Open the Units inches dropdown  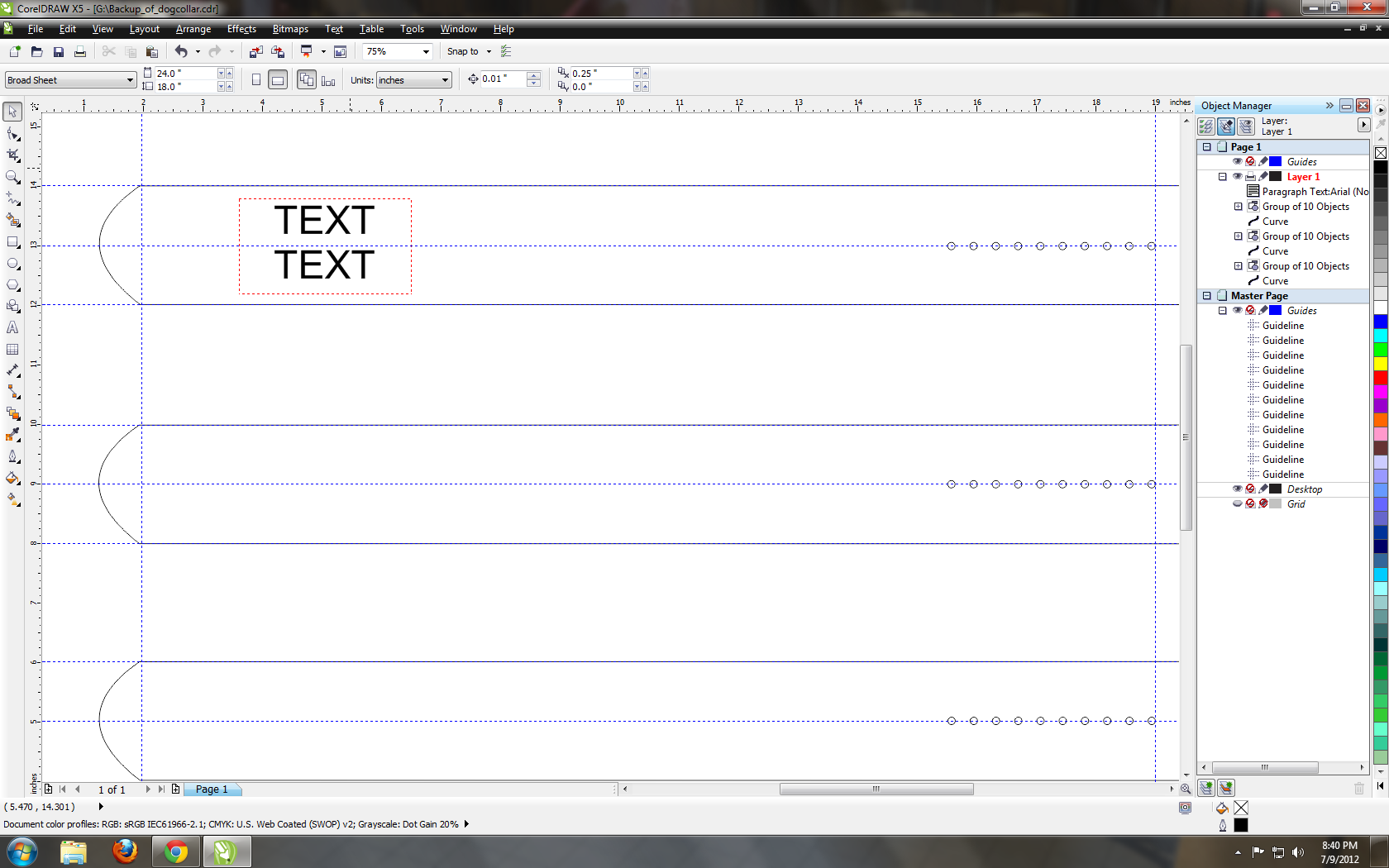click(x=445, y=80)
